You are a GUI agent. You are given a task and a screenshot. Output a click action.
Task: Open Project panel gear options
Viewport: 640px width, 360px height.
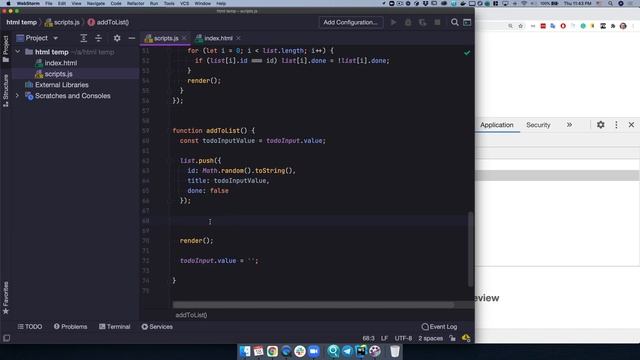click(117, 38)
